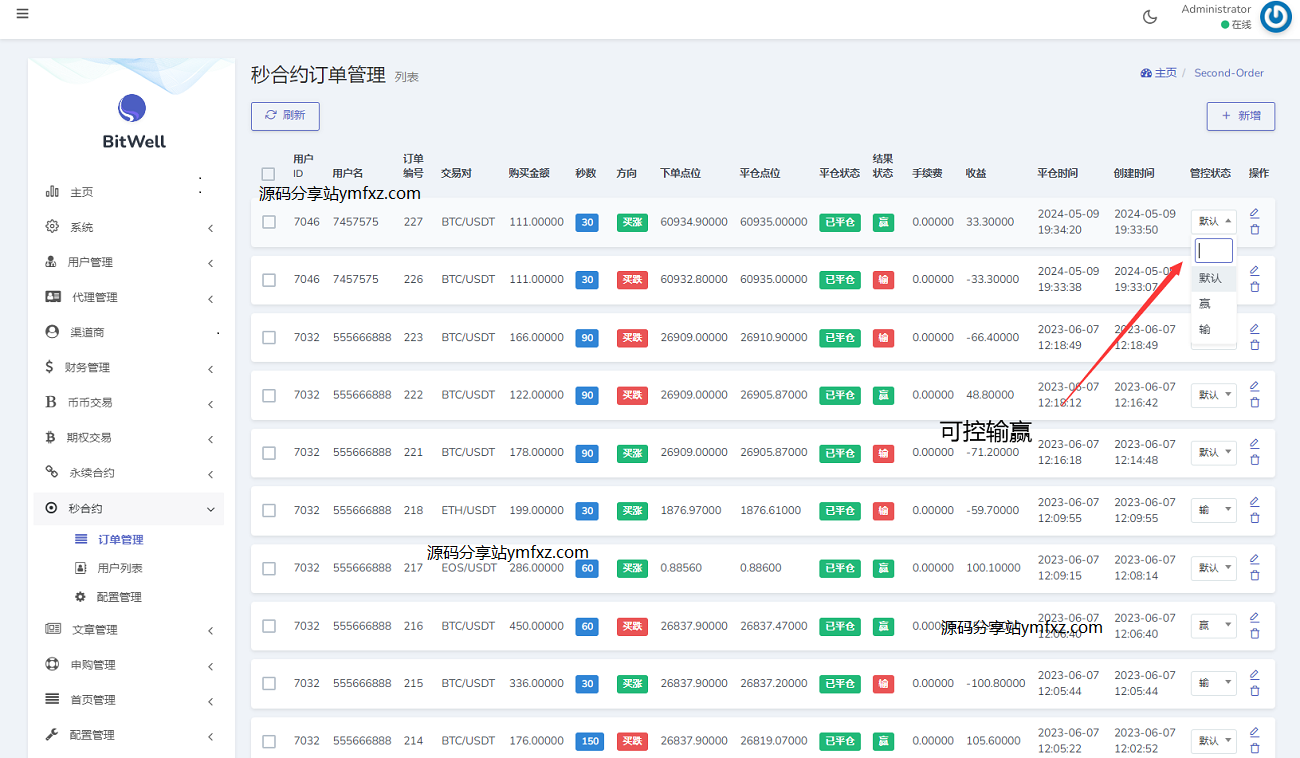
Task: Delete order 218 using the trash icon
Action: pyautogui.click(x=1255, y=518)
